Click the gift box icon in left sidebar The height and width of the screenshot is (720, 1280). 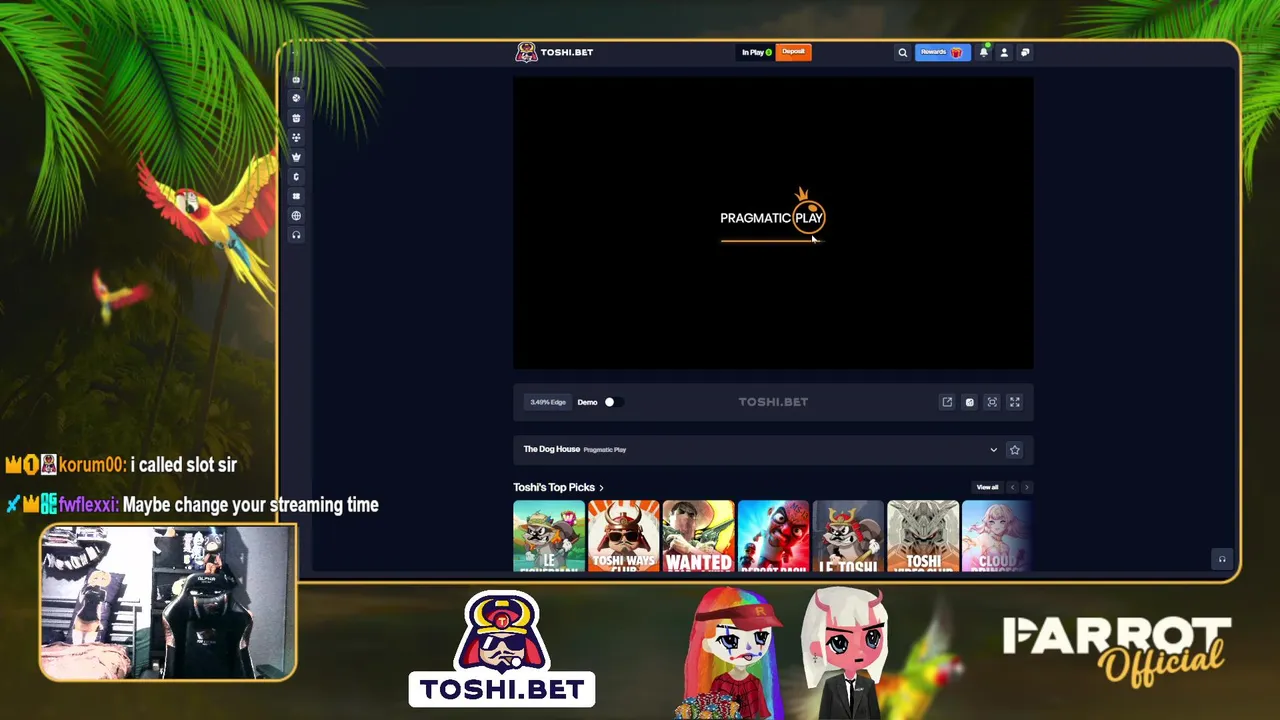[x=296, y=118]
